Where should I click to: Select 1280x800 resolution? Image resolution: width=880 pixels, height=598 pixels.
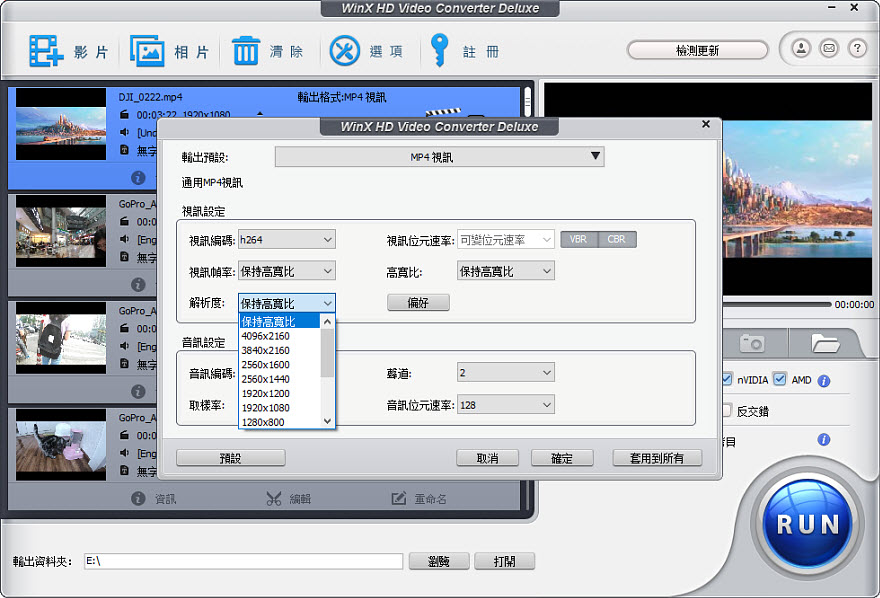[279, 422]
